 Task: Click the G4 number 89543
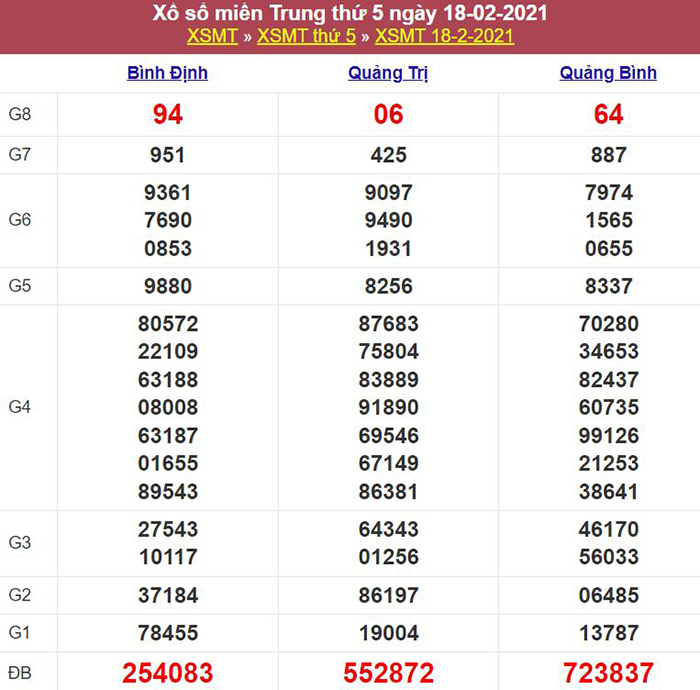168,492
